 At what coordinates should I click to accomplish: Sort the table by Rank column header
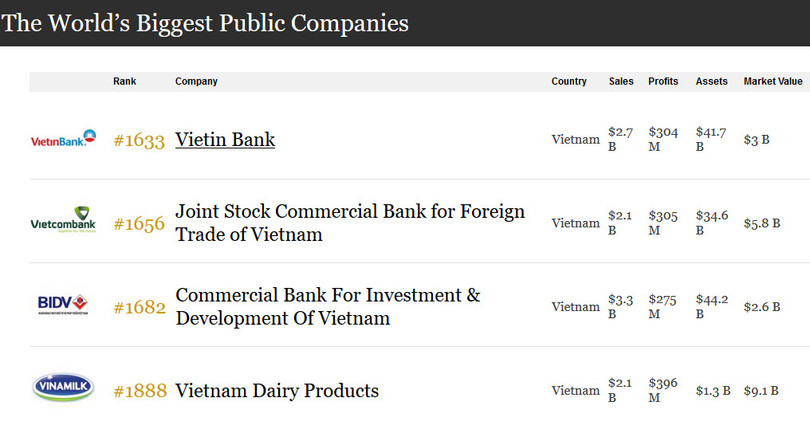tap(124, 82)
